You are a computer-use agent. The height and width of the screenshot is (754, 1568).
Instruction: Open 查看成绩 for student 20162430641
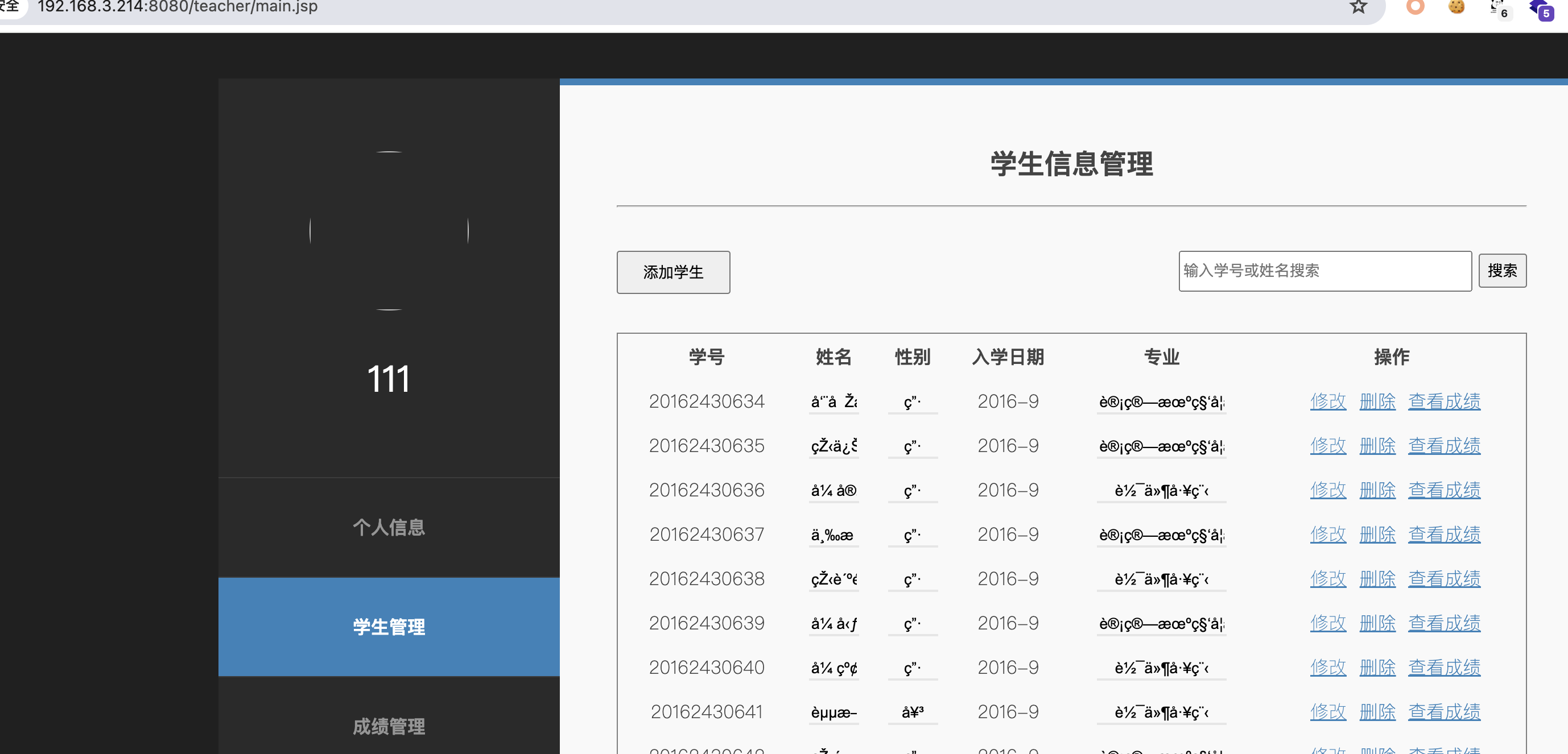pyautogui.click(x=1444, y=712)
